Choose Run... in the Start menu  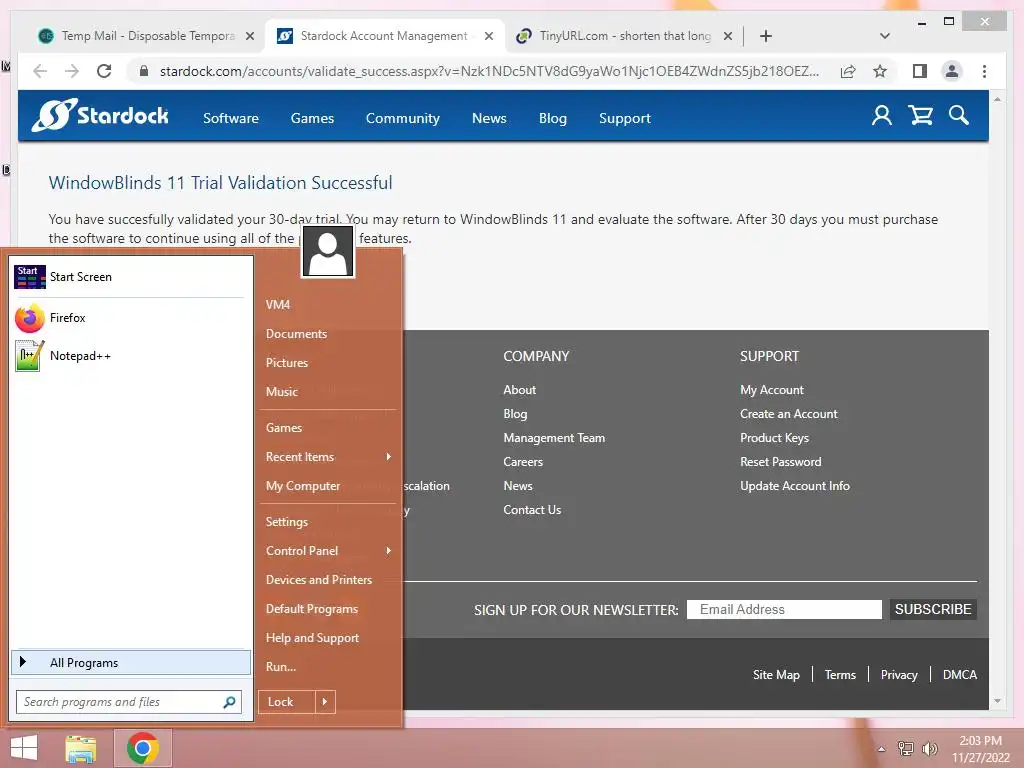(x=281, y=667)
